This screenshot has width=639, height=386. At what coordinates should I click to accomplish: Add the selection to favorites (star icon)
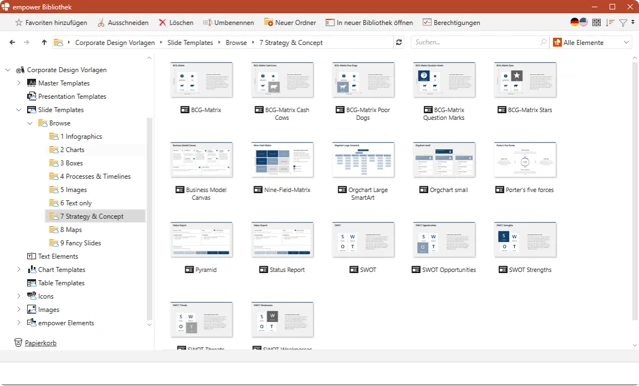coord(18,23)
